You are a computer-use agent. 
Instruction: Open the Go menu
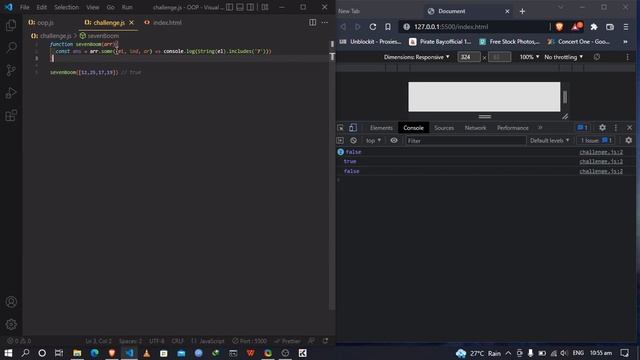111,7
